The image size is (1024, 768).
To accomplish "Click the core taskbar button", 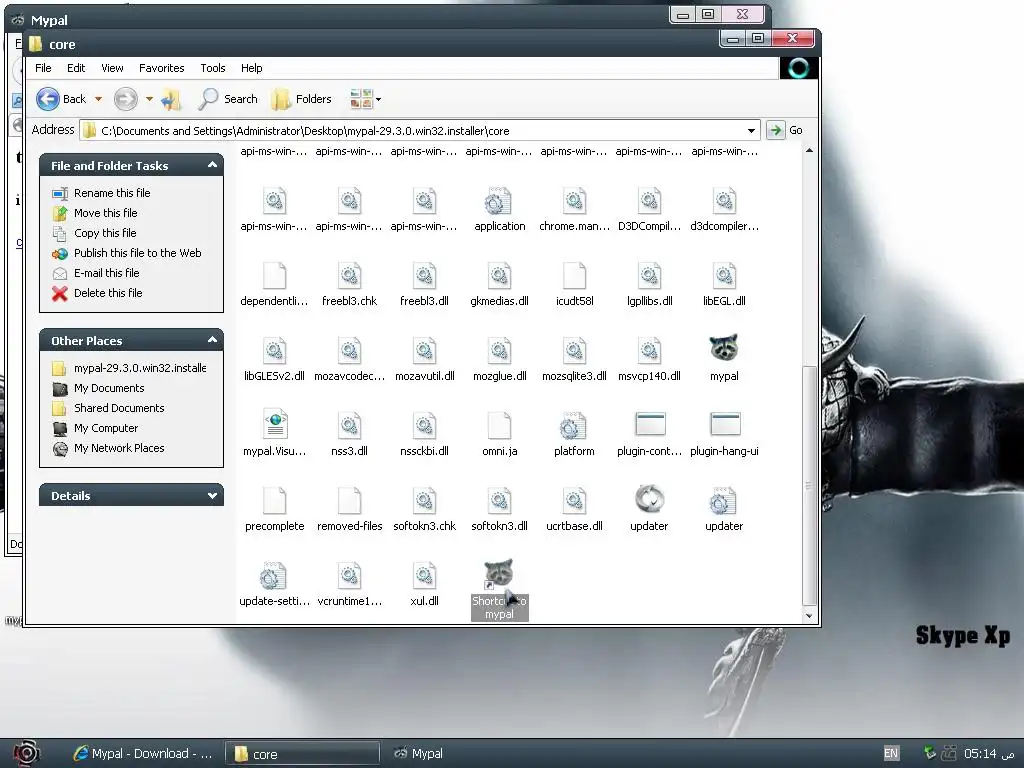I will coord(302,754).
